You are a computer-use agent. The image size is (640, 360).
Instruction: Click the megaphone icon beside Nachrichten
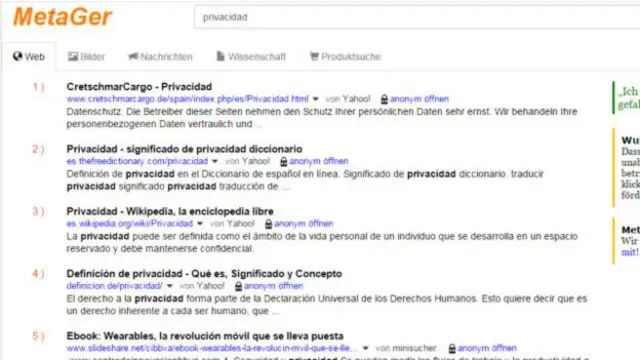(133, 56)
